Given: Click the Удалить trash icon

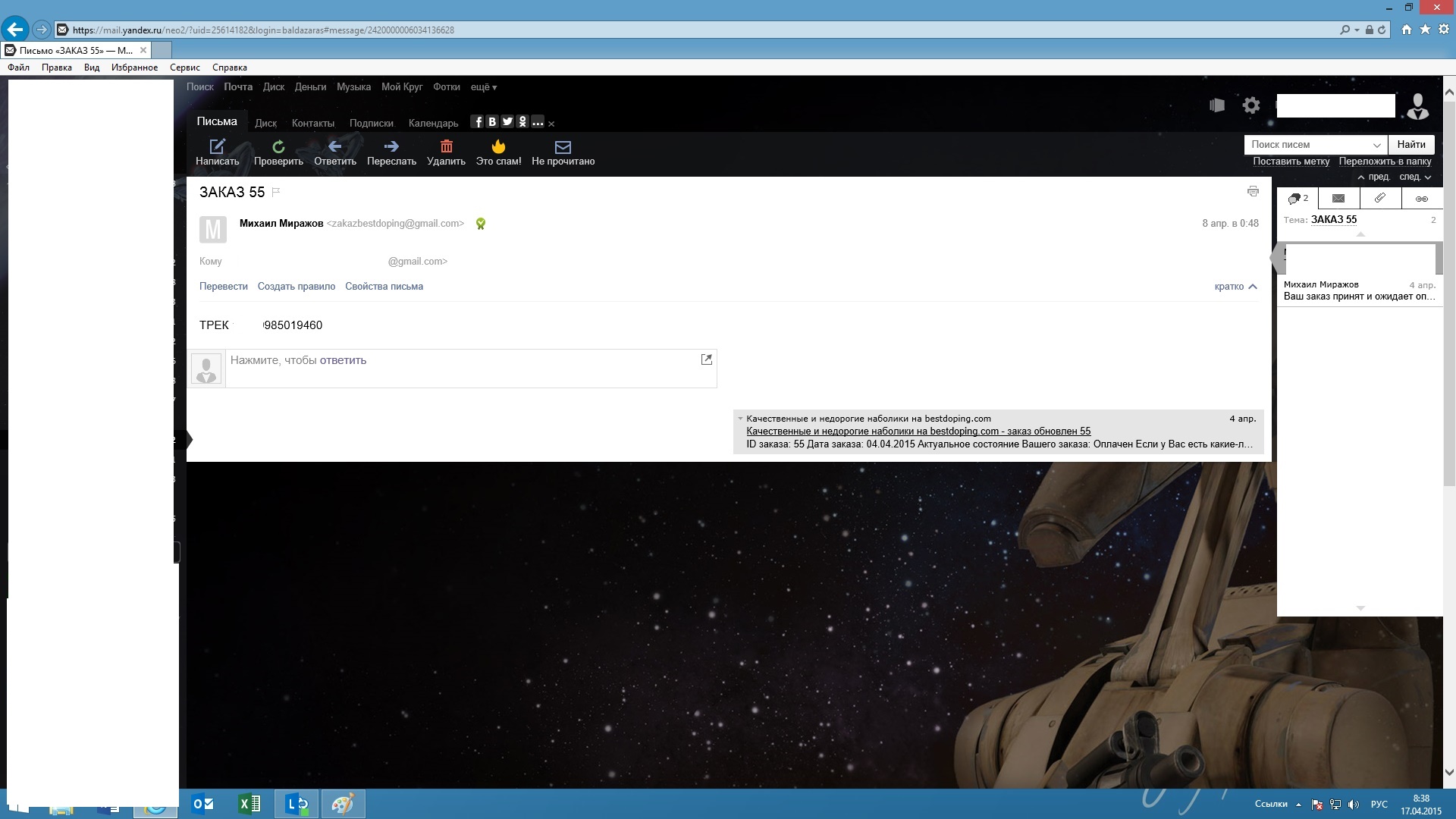Looking at the screenshot, I should point(446,146).
